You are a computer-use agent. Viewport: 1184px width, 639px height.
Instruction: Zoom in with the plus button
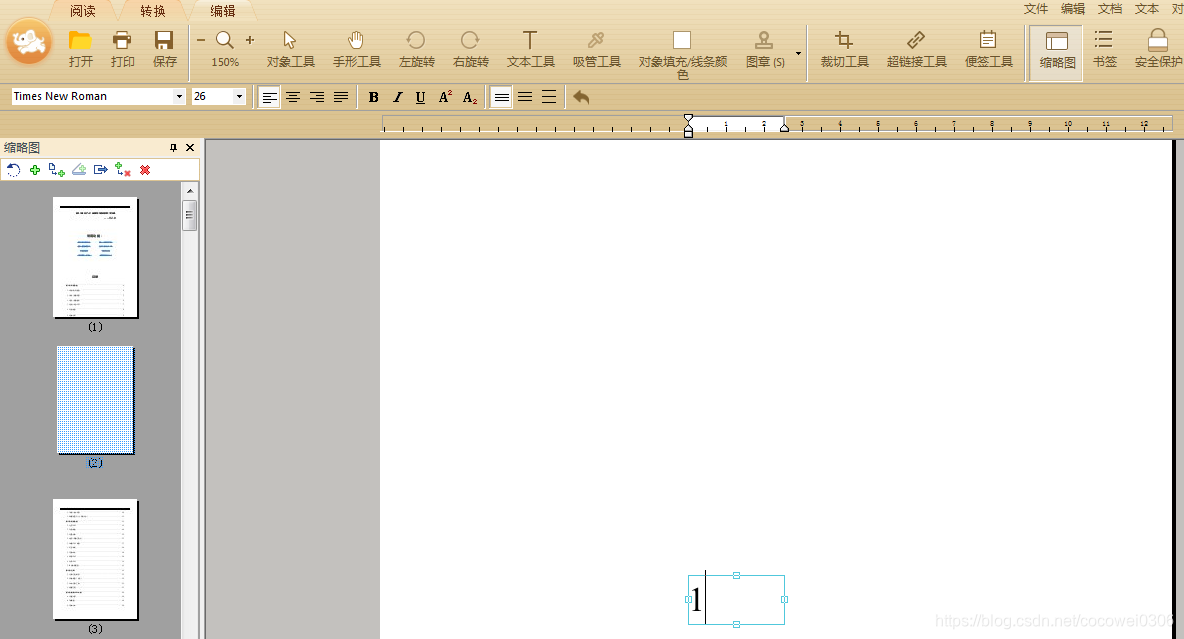pos(250,40)
